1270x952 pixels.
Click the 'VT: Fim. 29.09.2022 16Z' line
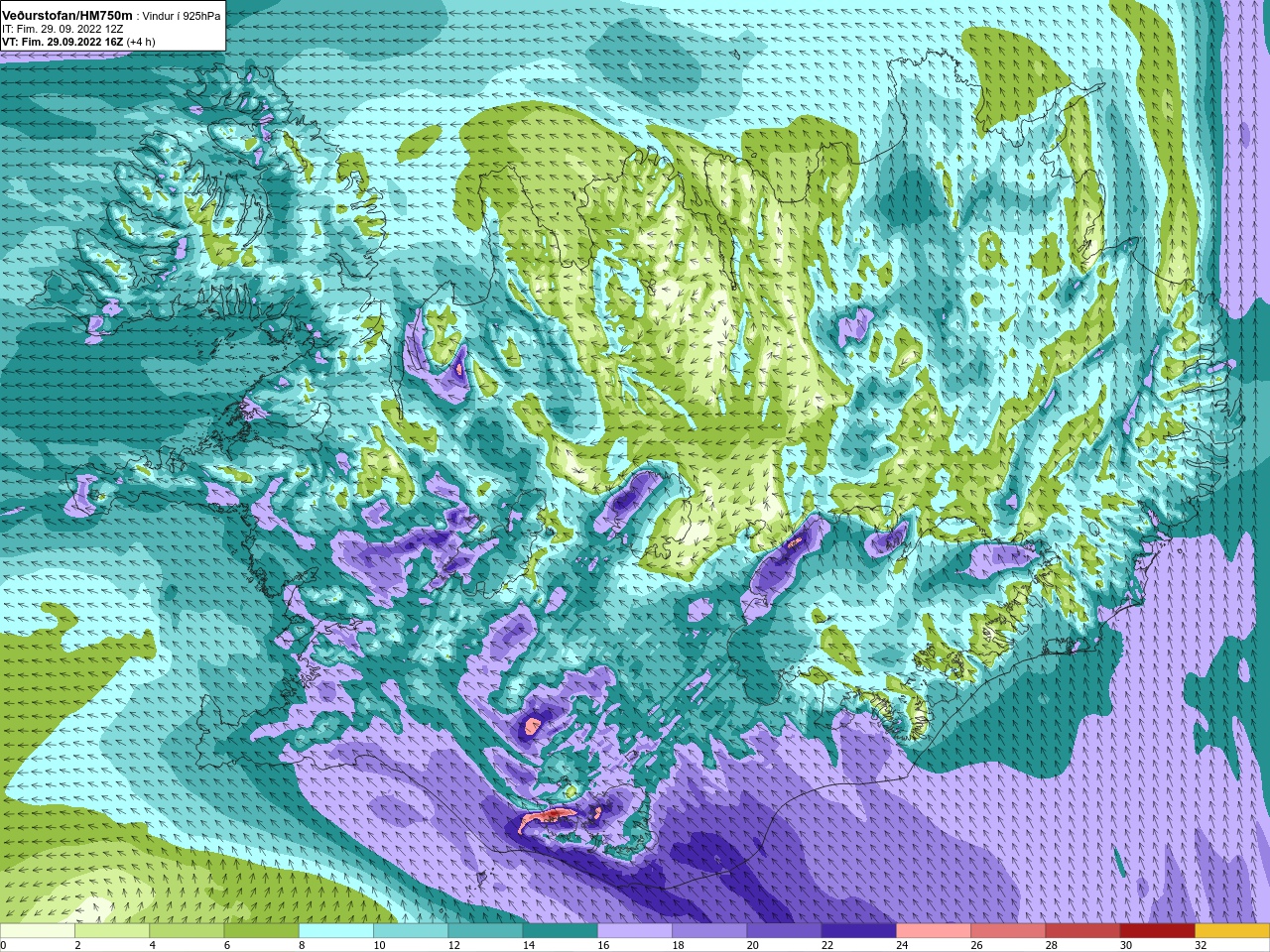(63, 43)
